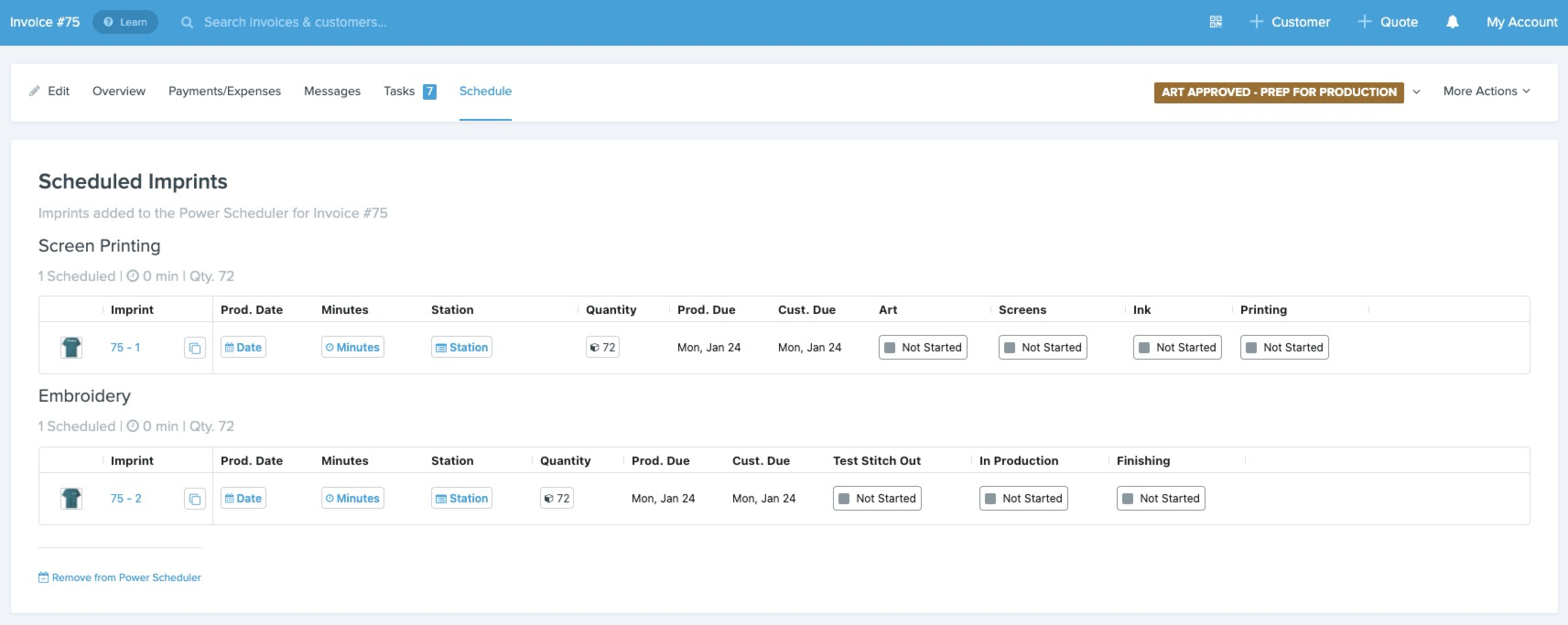
Task: Click Cust. Due date for imprint 75 - 2
Action: pos(764,499)
